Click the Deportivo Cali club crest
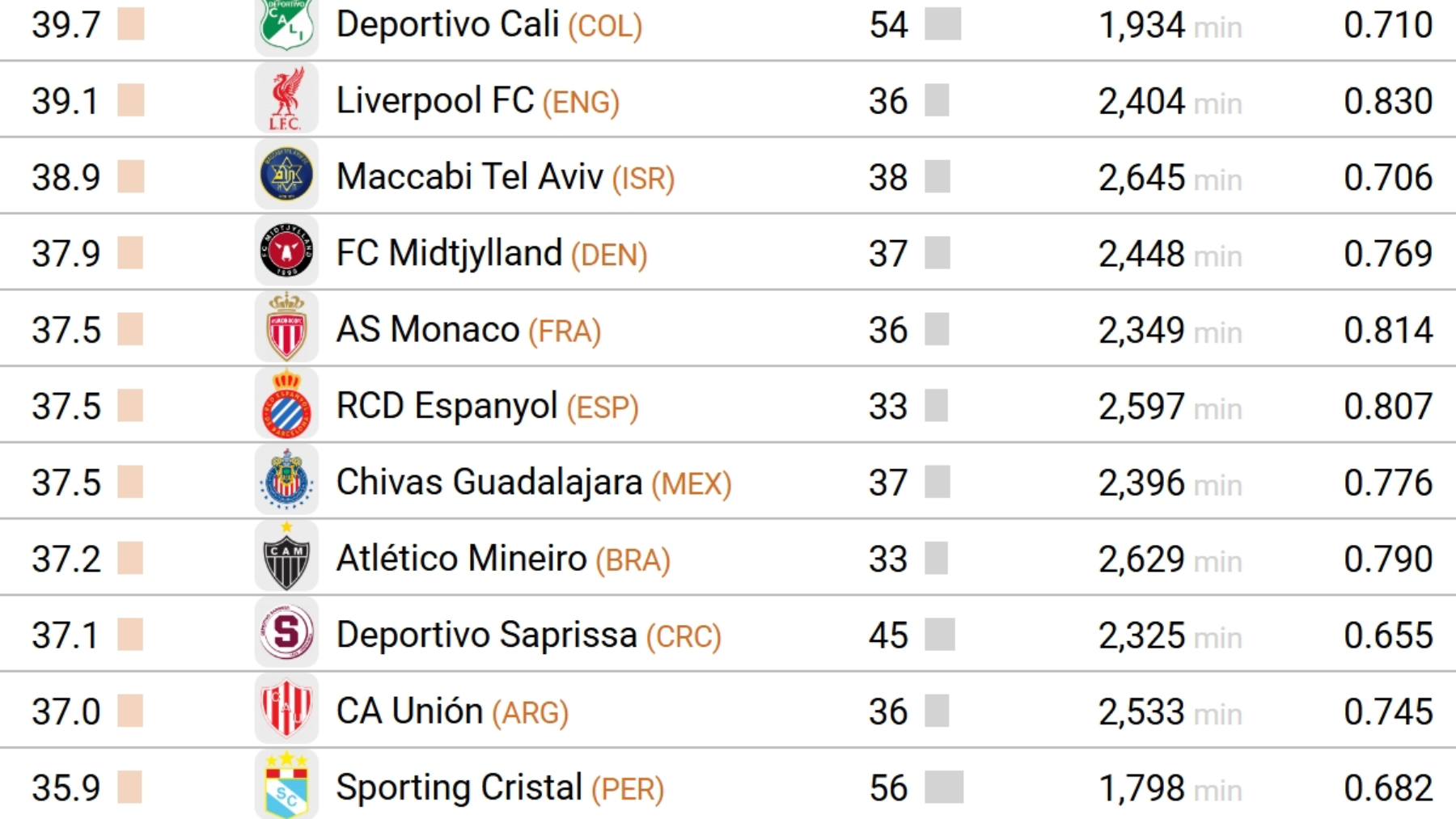This screenshot has width=1456, height=819. pyautogui.click(x=286, y=24)
